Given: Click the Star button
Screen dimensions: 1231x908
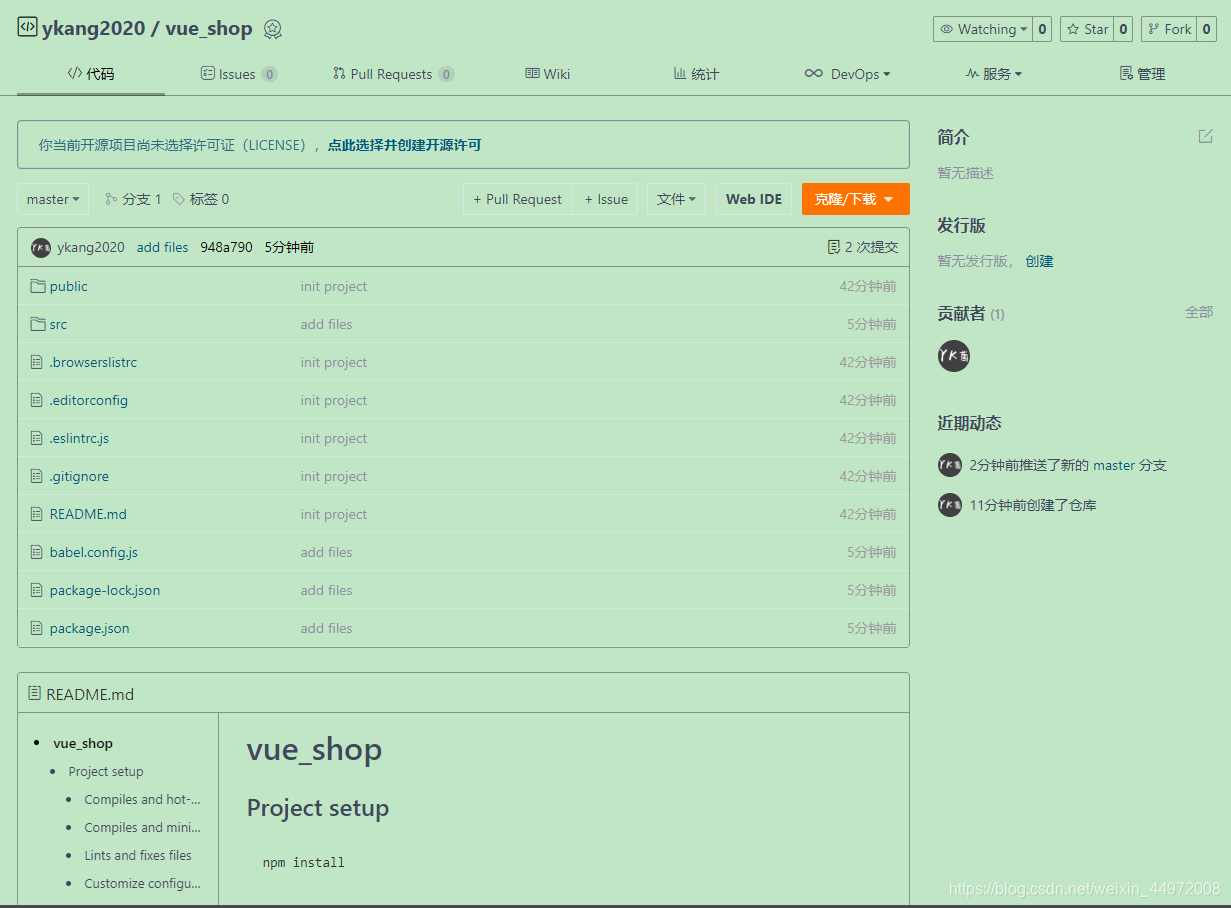Looking at the screenshot, I should (x=1087, y=29).
